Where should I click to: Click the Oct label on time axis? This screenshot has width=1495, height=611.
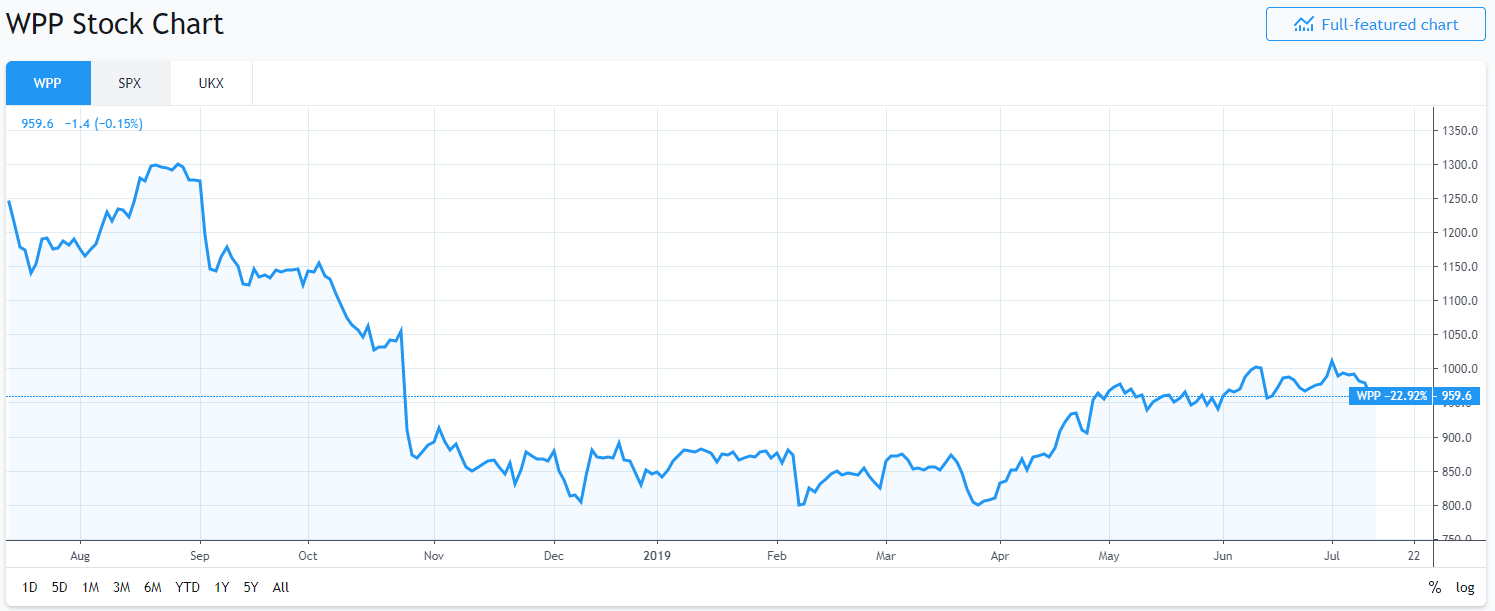[307, 555]
